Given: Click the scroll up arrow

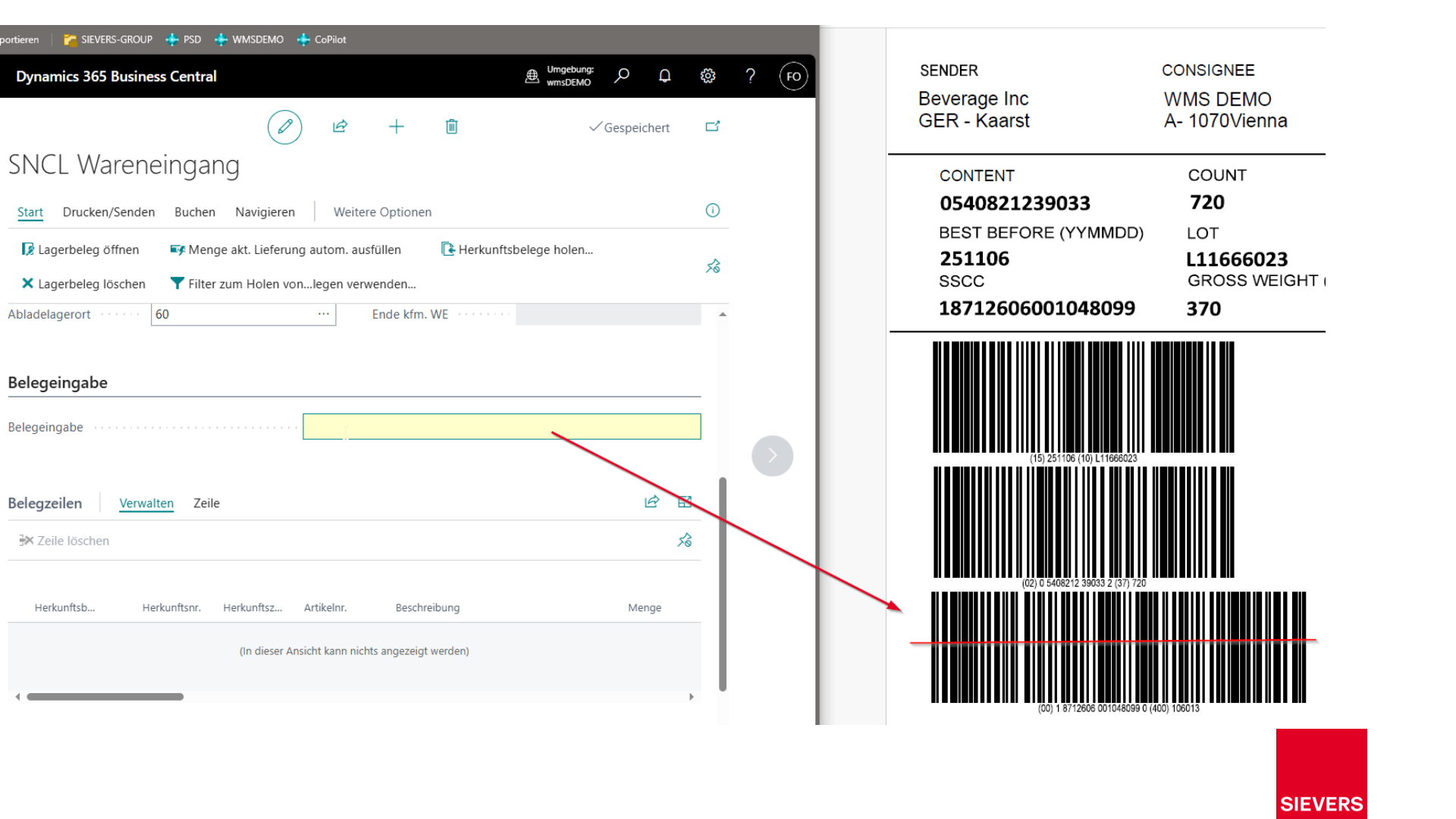Looking at the screenshot, I should 723,314.
